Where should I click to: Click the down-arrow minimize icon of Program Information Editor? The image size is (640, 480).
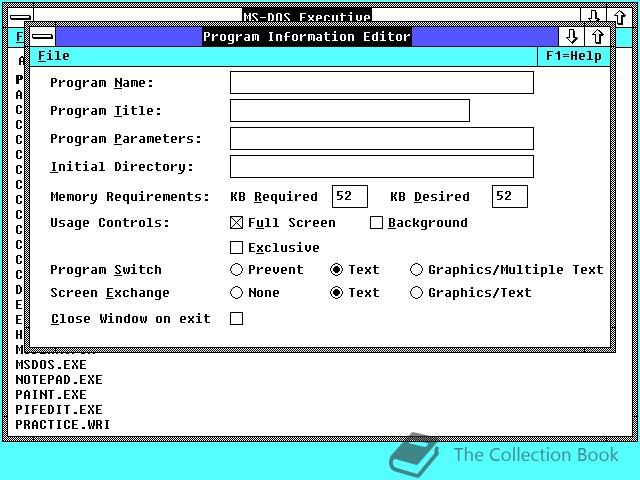coord(571,37)
